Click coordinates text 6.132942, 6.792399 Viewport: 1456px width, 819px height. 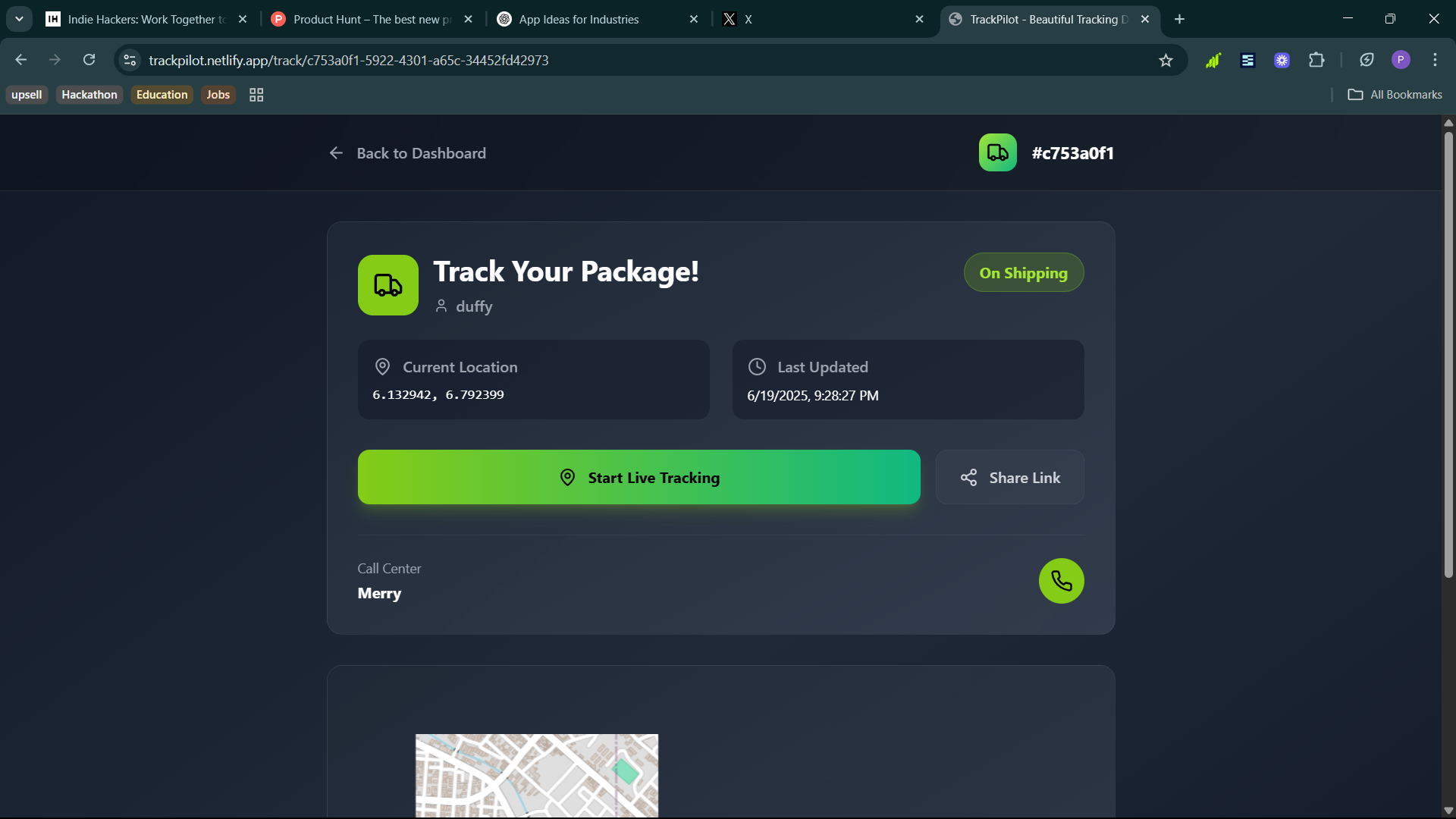pos(438,394)
